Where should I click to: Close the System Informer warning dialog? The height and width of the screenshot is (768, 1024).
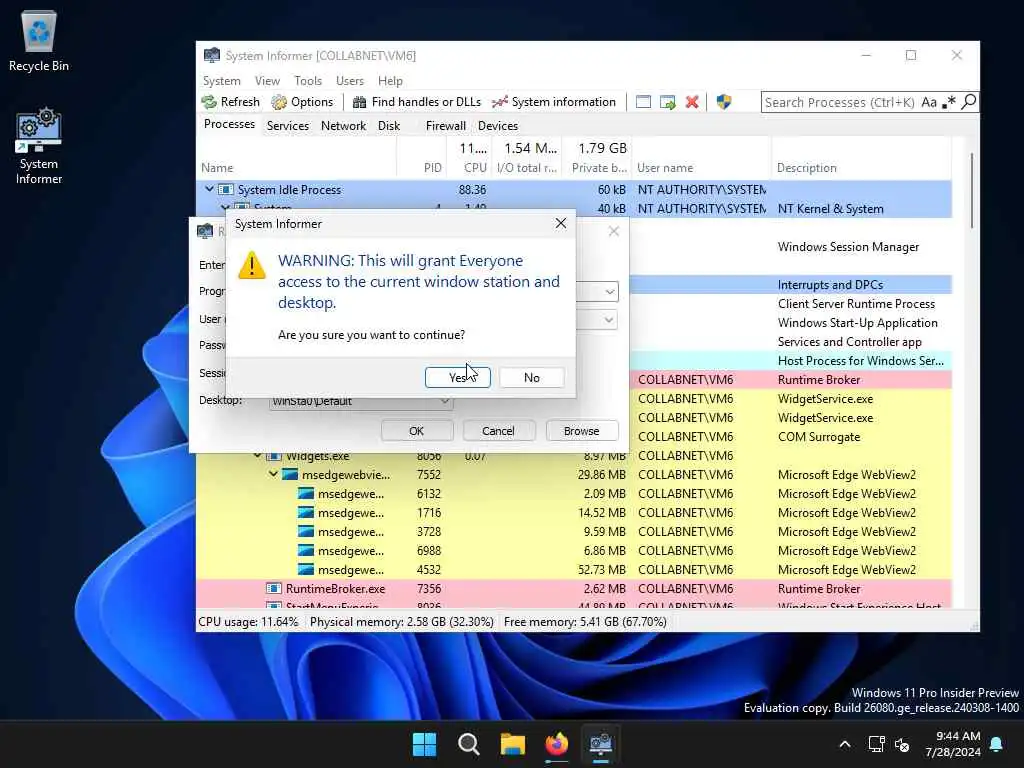click(x=560, y=223)
